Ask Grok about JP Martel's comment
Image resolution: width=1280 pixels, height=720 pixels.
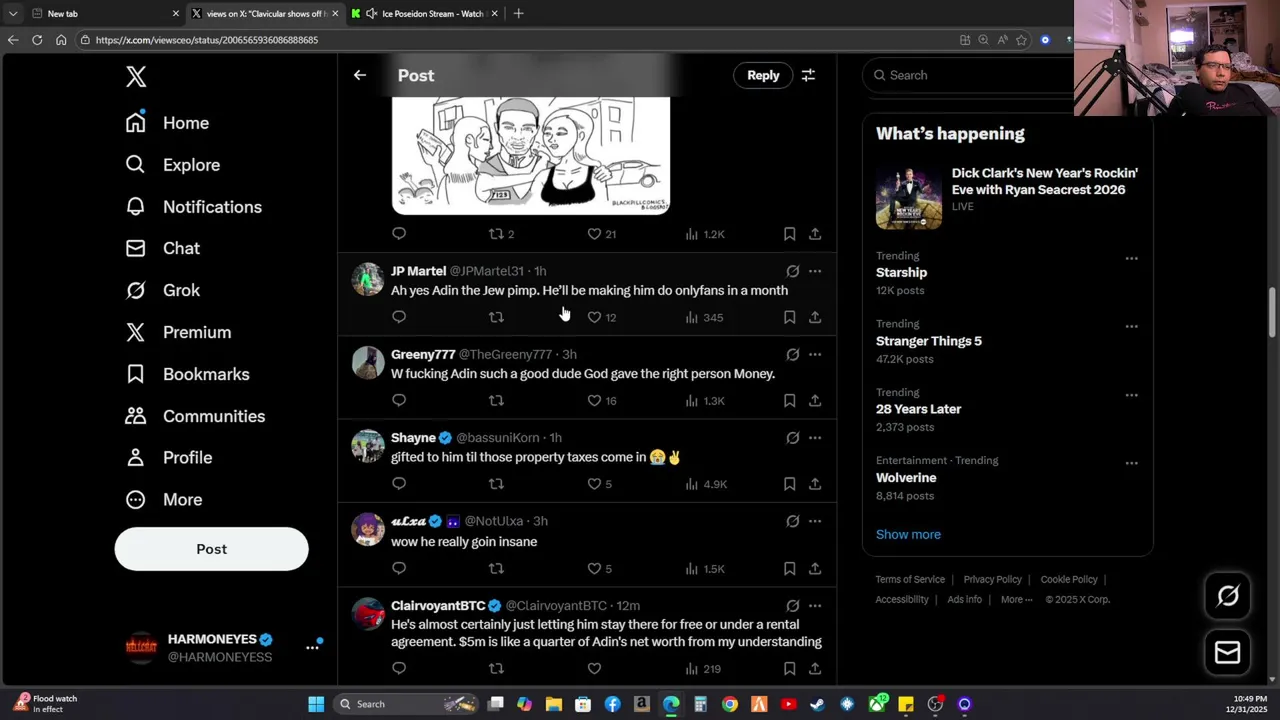coord(792,271)
